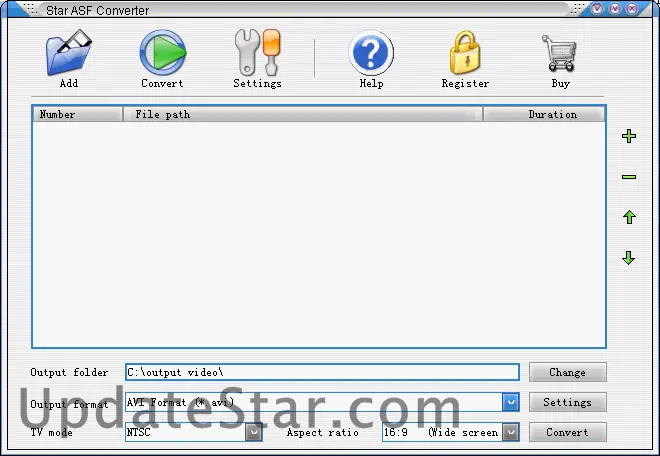This screenshot has height=456, width=660.
Task: Click inside the Output folder path field
Action: click(322, 372)
